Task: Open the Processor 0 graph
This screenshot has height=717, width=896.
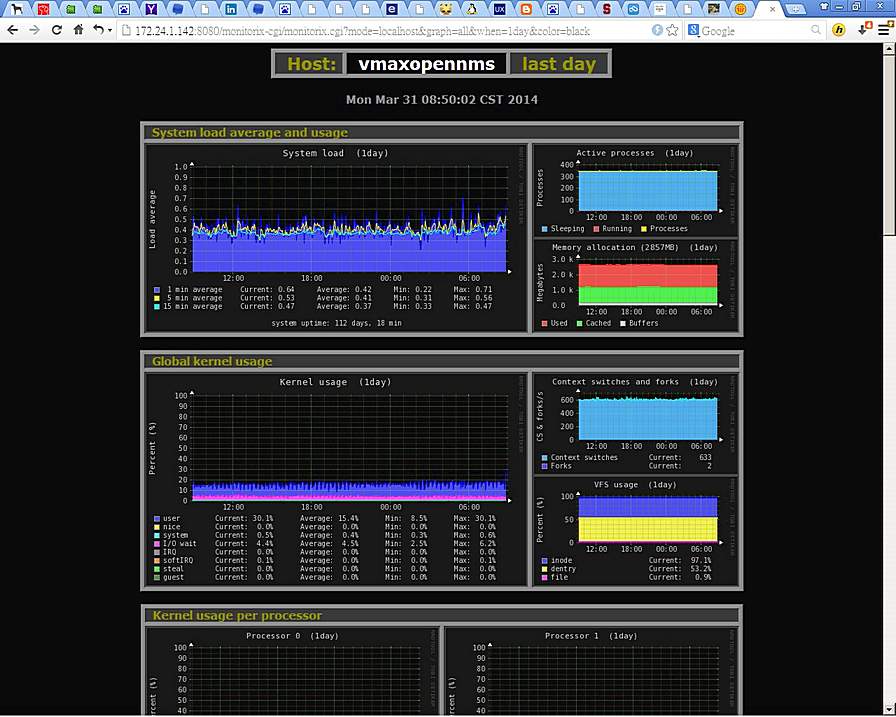Action: pyautogui.click(x=292, y=672)
